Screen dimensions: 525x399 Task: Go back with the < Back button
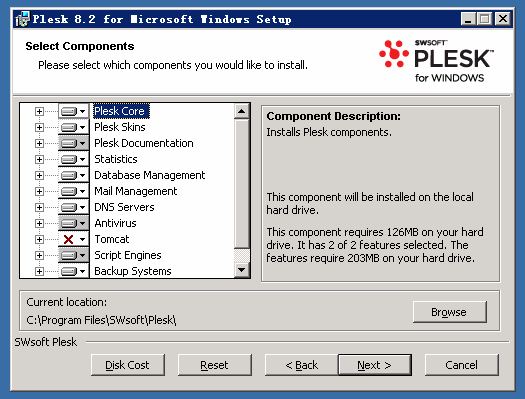[x=301, y=365]
